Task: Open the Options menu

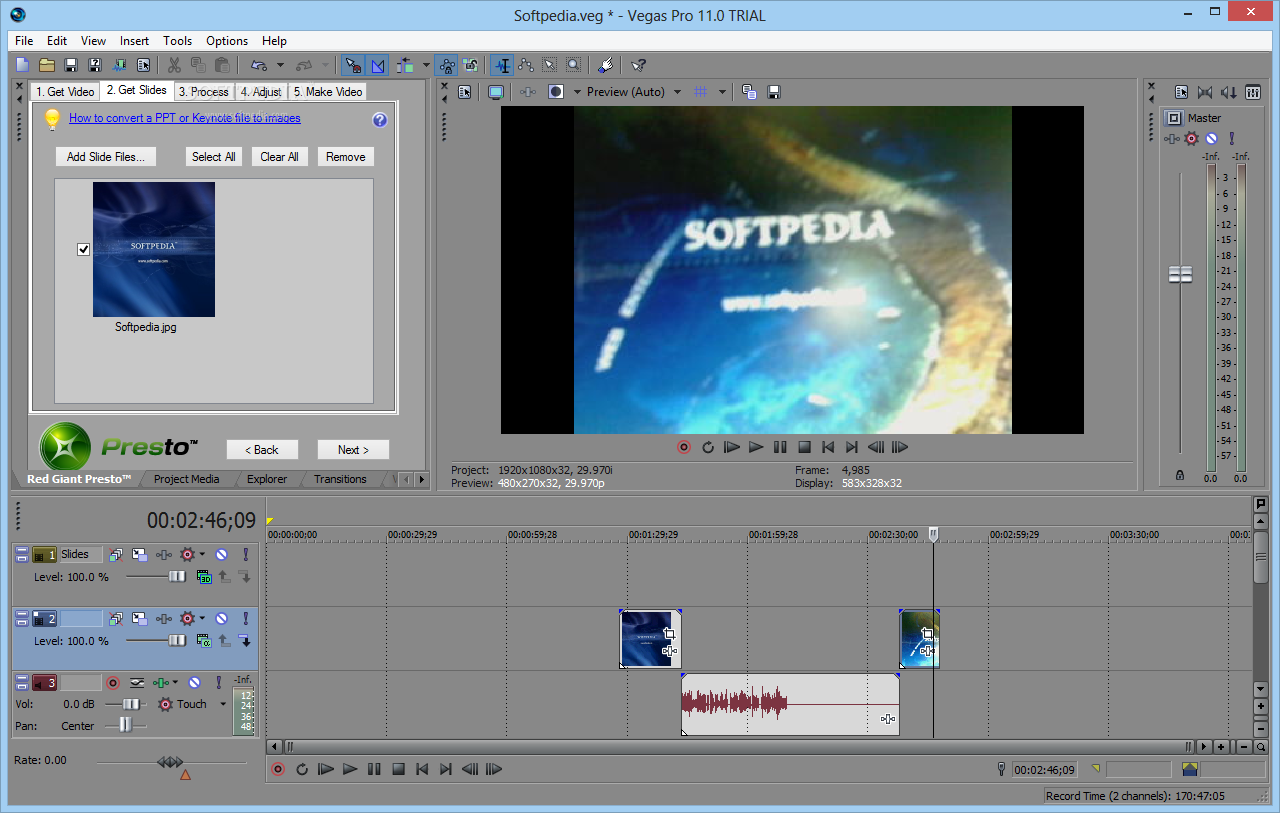Action: pos(227,41)
